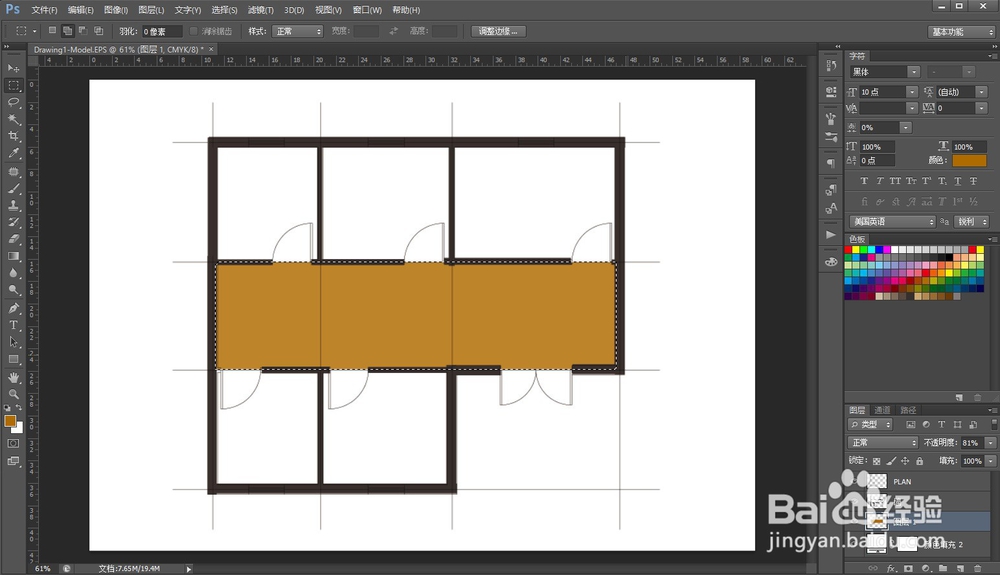Screen dimensions: 1000x575
Task: Select the Healing Brush tool
Action: coord(13,171)
